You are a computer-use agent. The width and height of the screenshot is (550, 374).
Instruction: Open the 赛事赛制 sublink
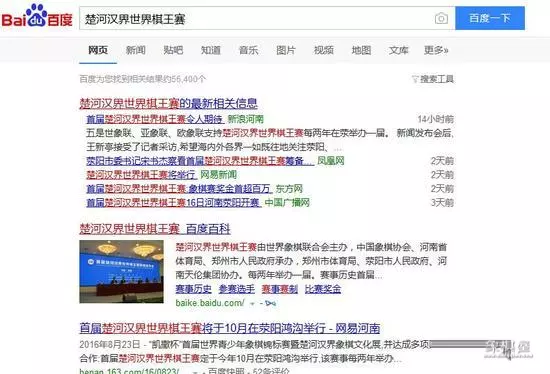pos(280,289)
